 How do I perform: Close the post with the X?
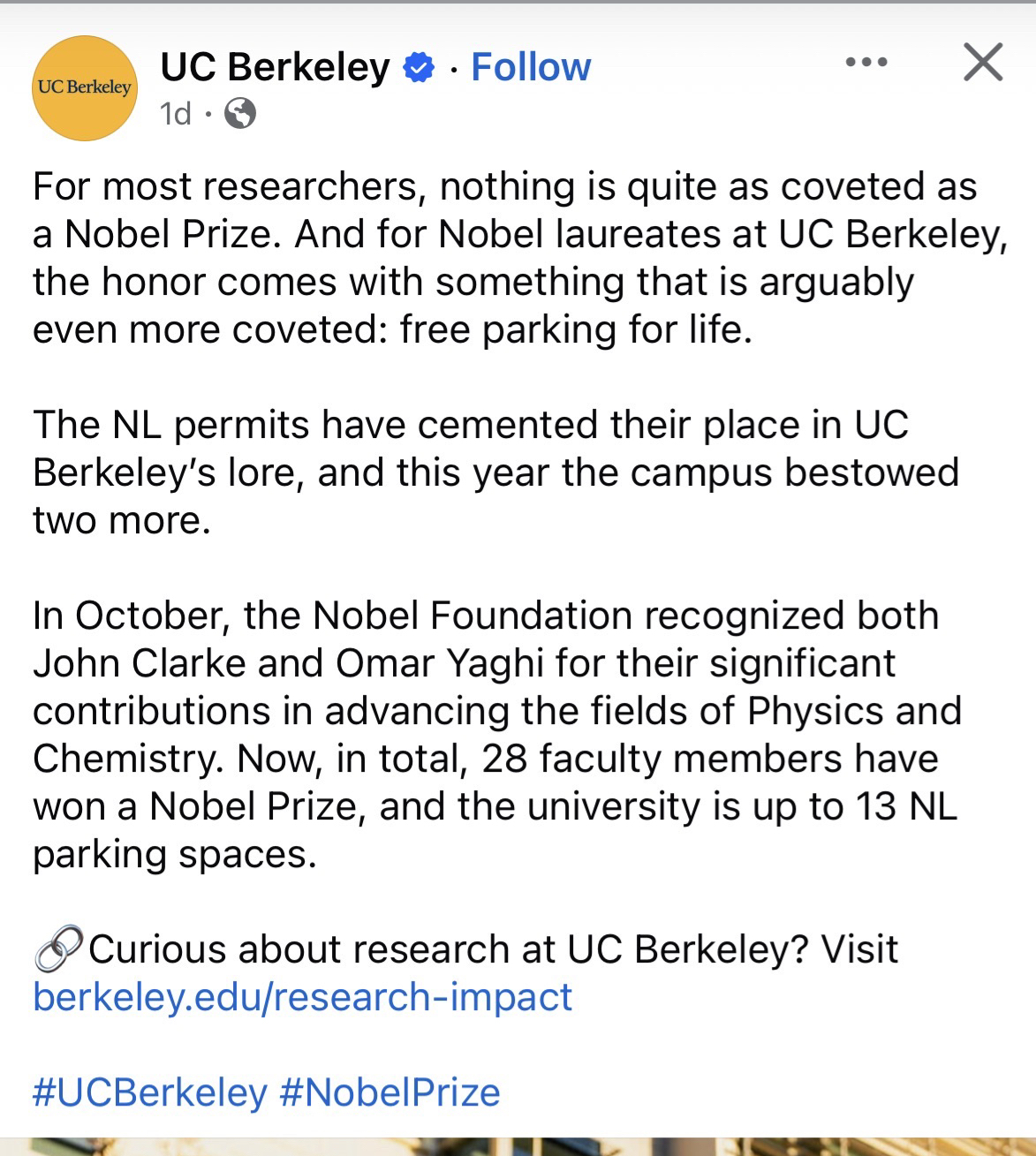click(x=982, y=63)
